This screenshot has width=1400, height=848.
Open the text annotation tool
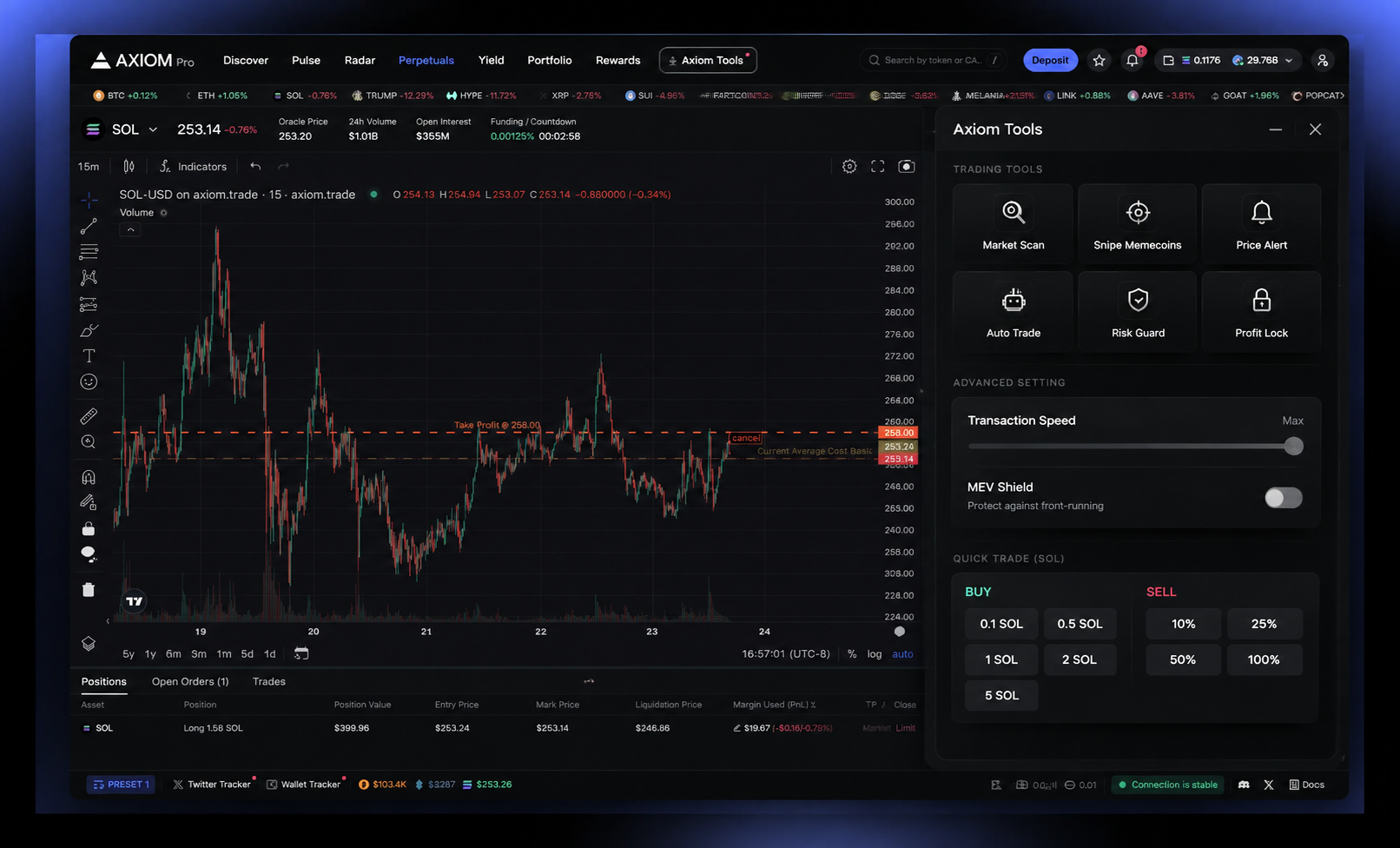click(x=89, y=355)
